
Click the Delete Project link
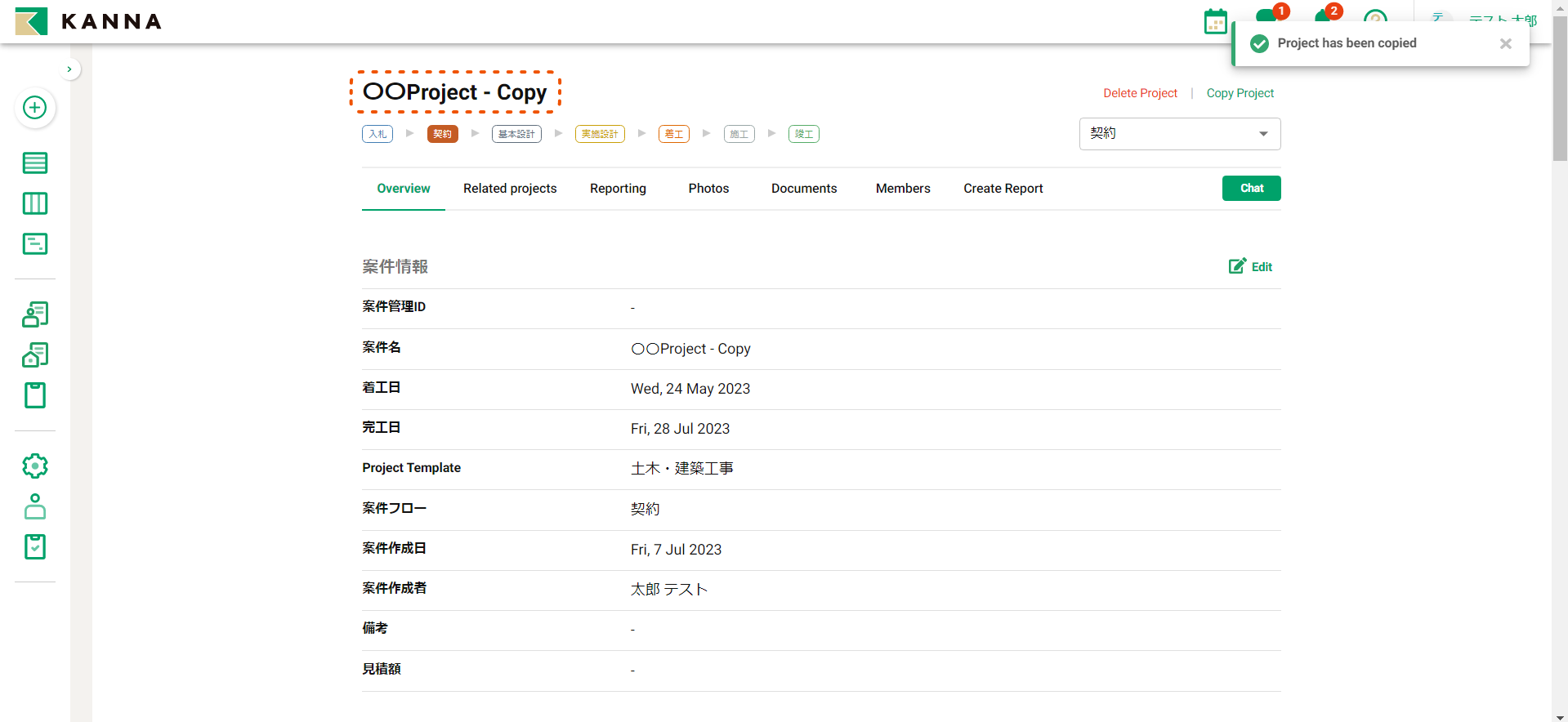pyautogui.click(x=1140, y=93)
